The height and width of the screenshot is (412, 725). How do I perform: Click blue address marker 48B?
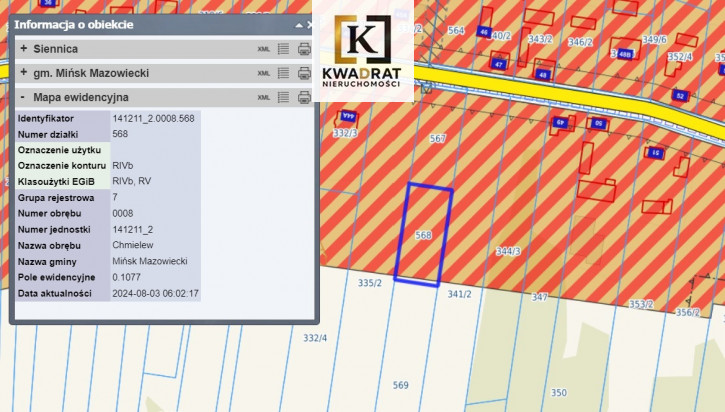coord(624,54)
